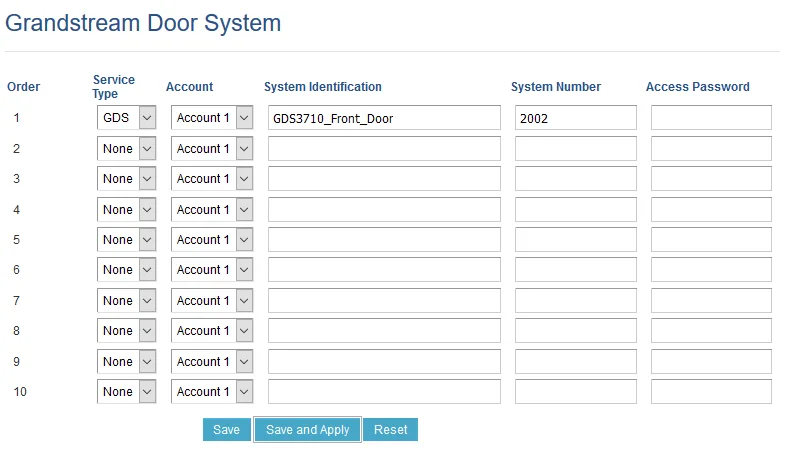
Task: Focus Access Password field for order 1
Action: pyautogui.click(x=711, y=118)
